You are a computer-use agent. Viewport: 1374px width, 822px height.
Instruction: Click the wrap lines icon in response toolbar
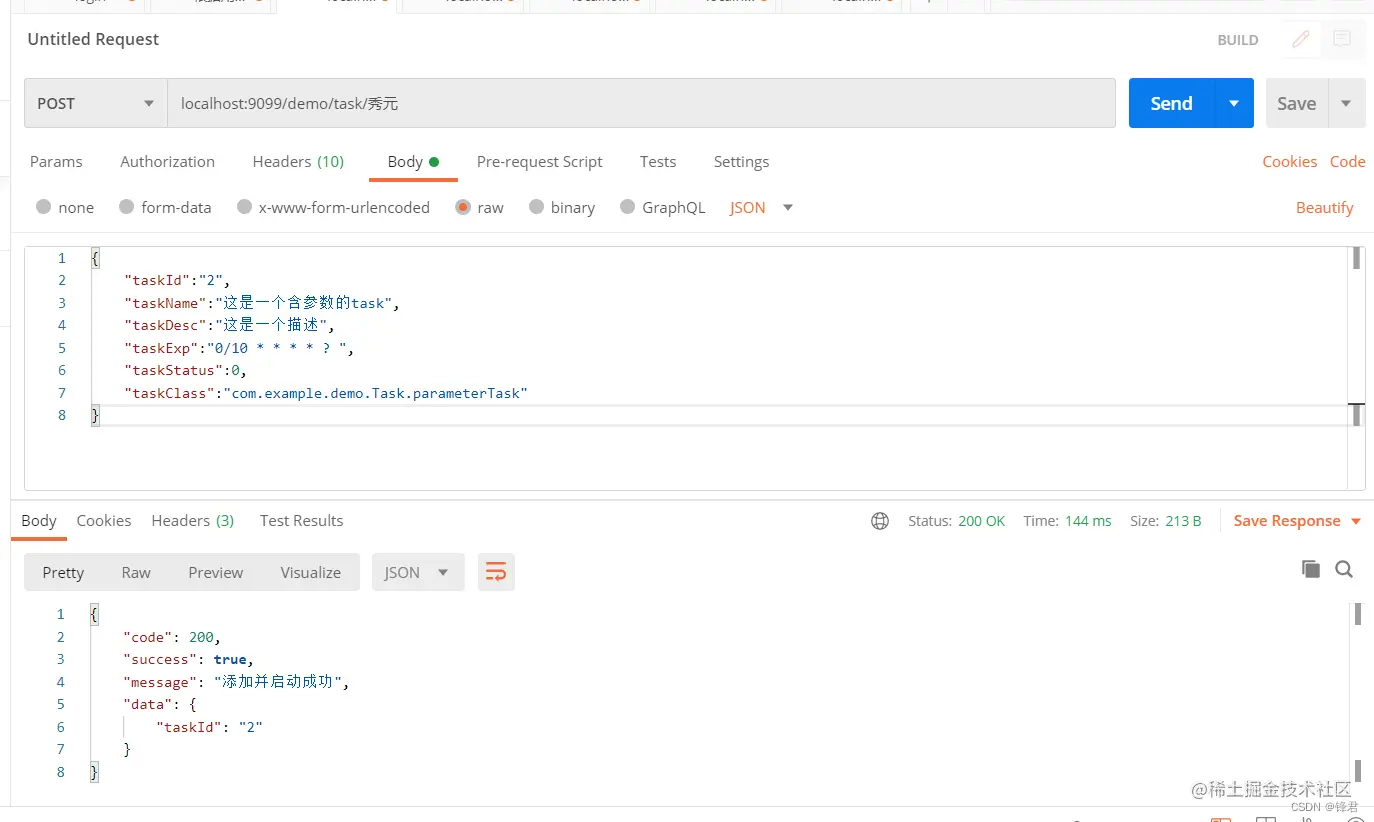tap(496, 572)
